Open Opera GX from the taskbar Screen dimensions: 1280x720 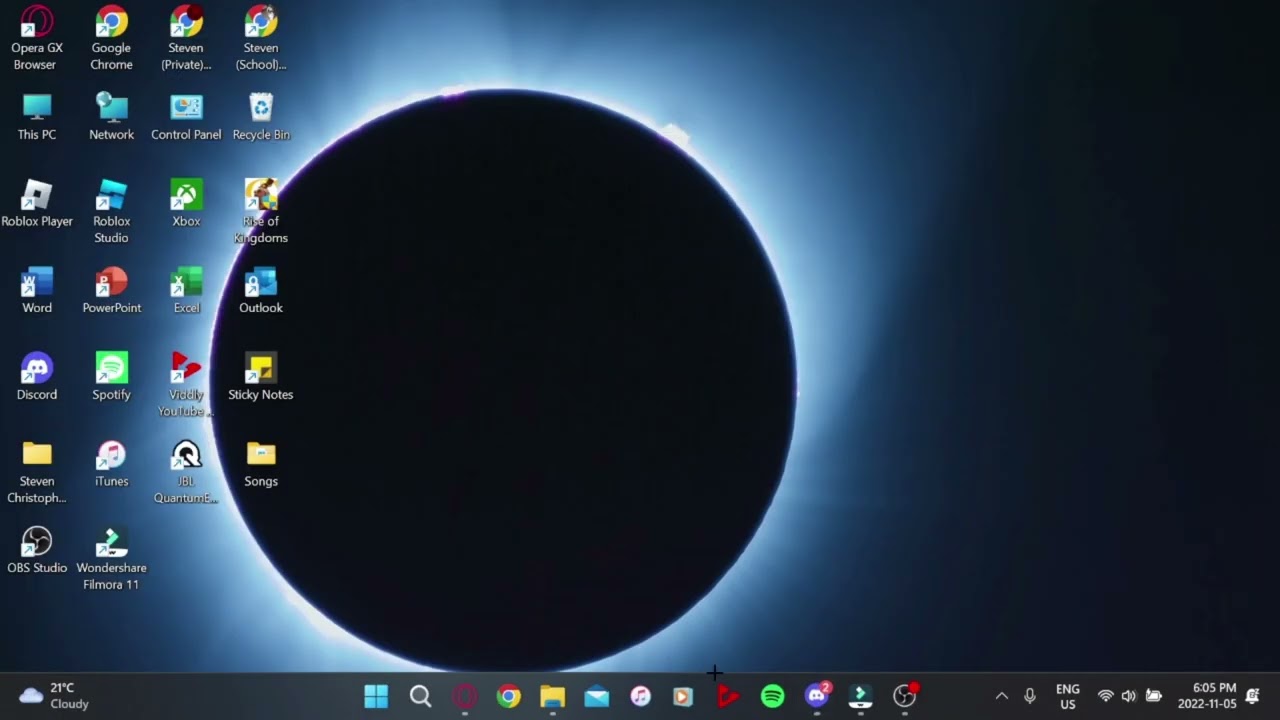(465, 696)
